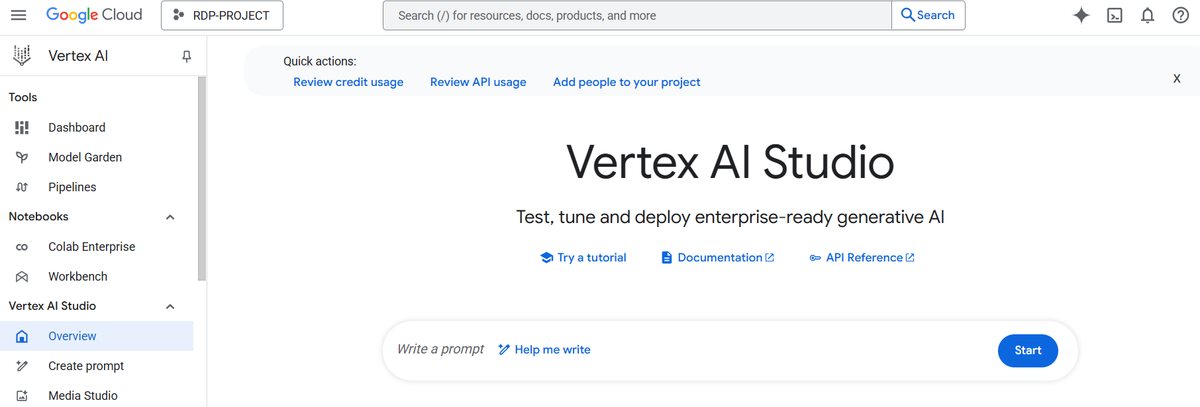Open the notifications bell
1200x407 pixels.
1148,15
